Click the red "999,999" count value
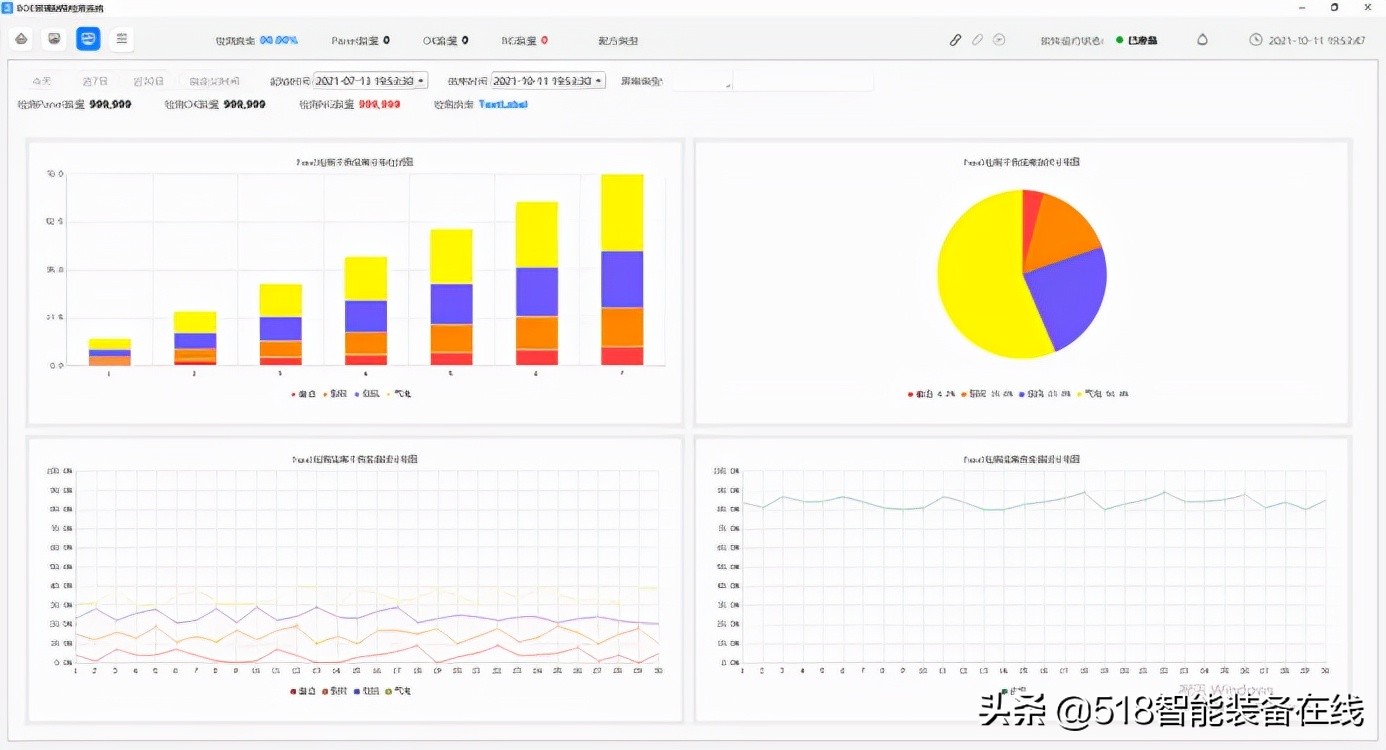The width and height of the screenshot is (1386, 750). 379,104
